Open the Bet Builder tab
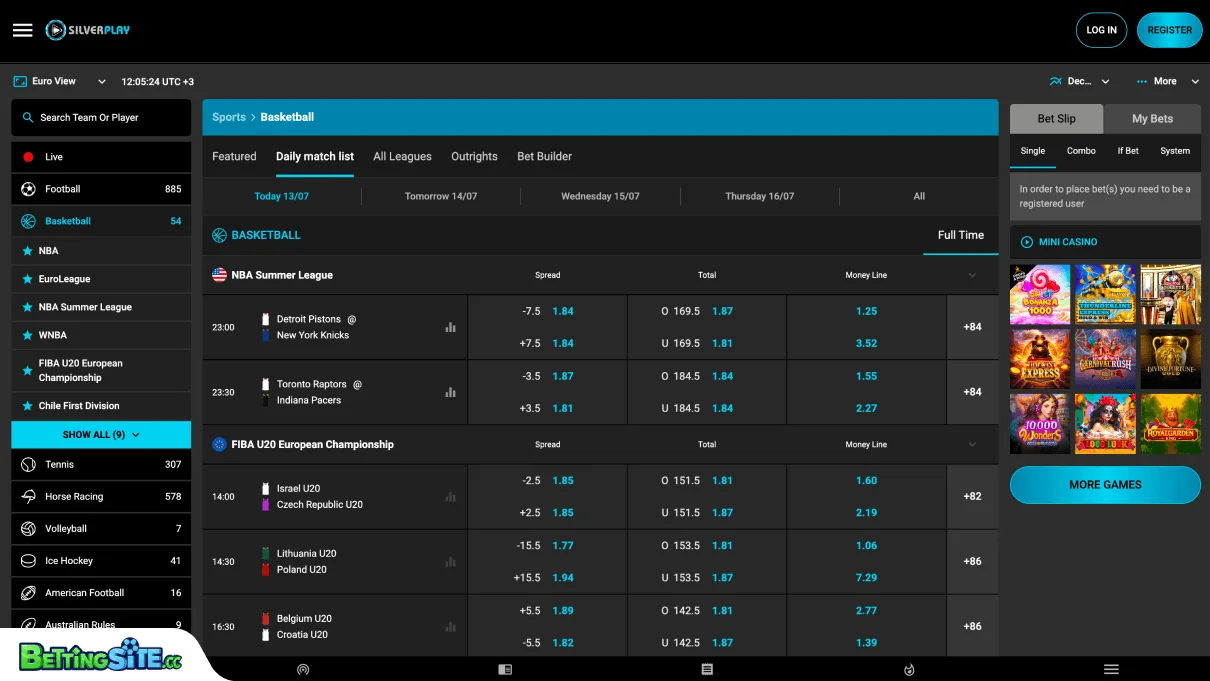The width and height of the screenshot is (1210, 681). 544,156
